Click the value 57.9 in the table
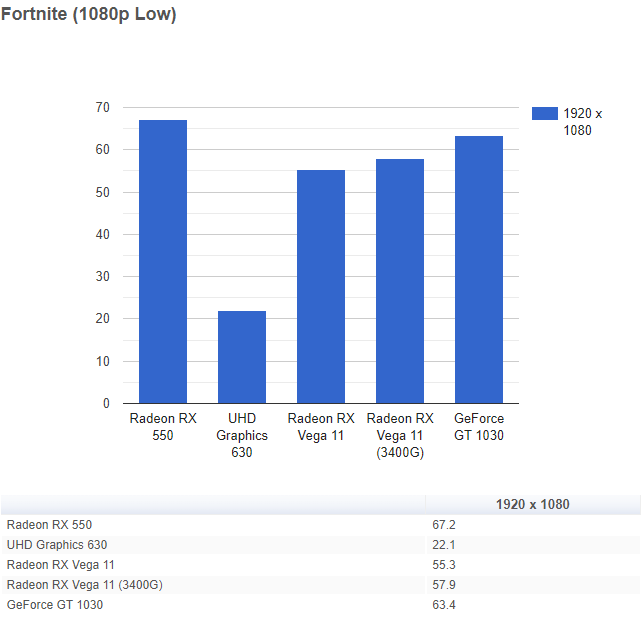 (x=444, y=585)
